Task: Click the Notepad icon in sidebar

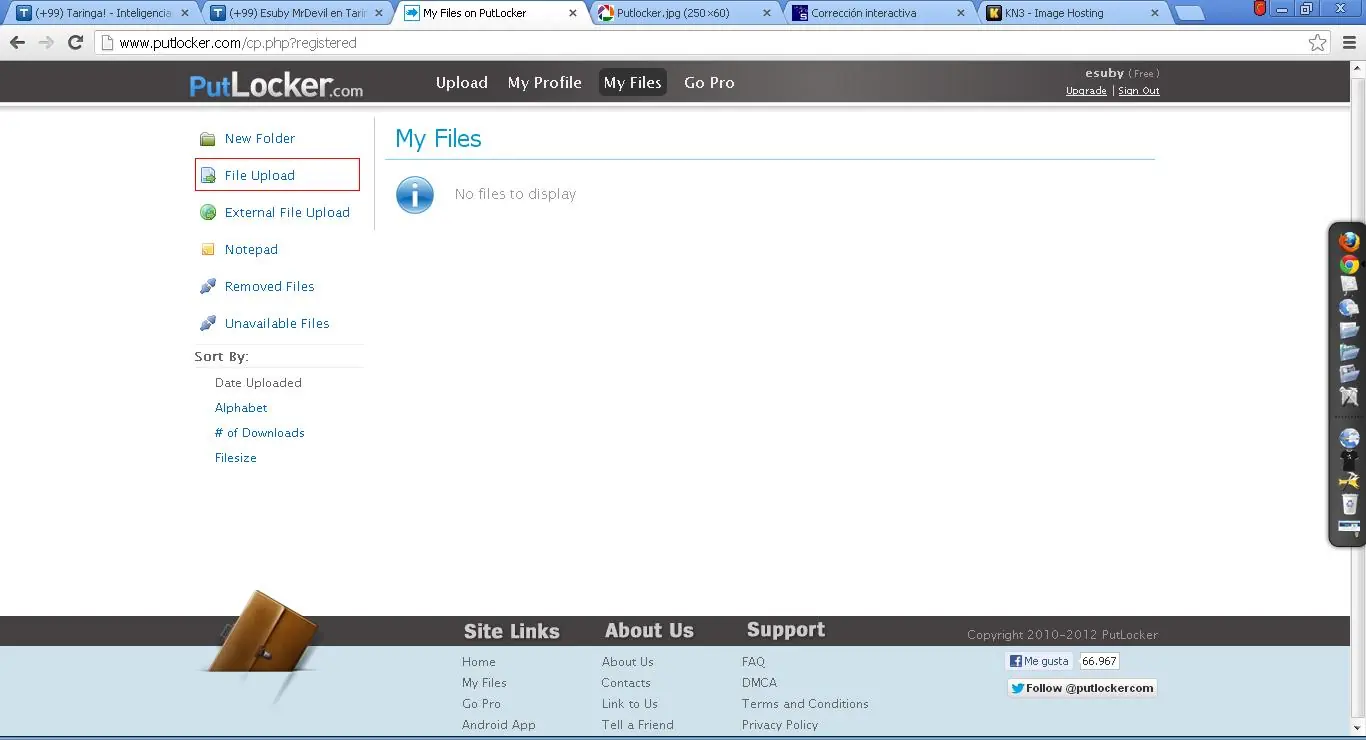Action: pos(207,250)
